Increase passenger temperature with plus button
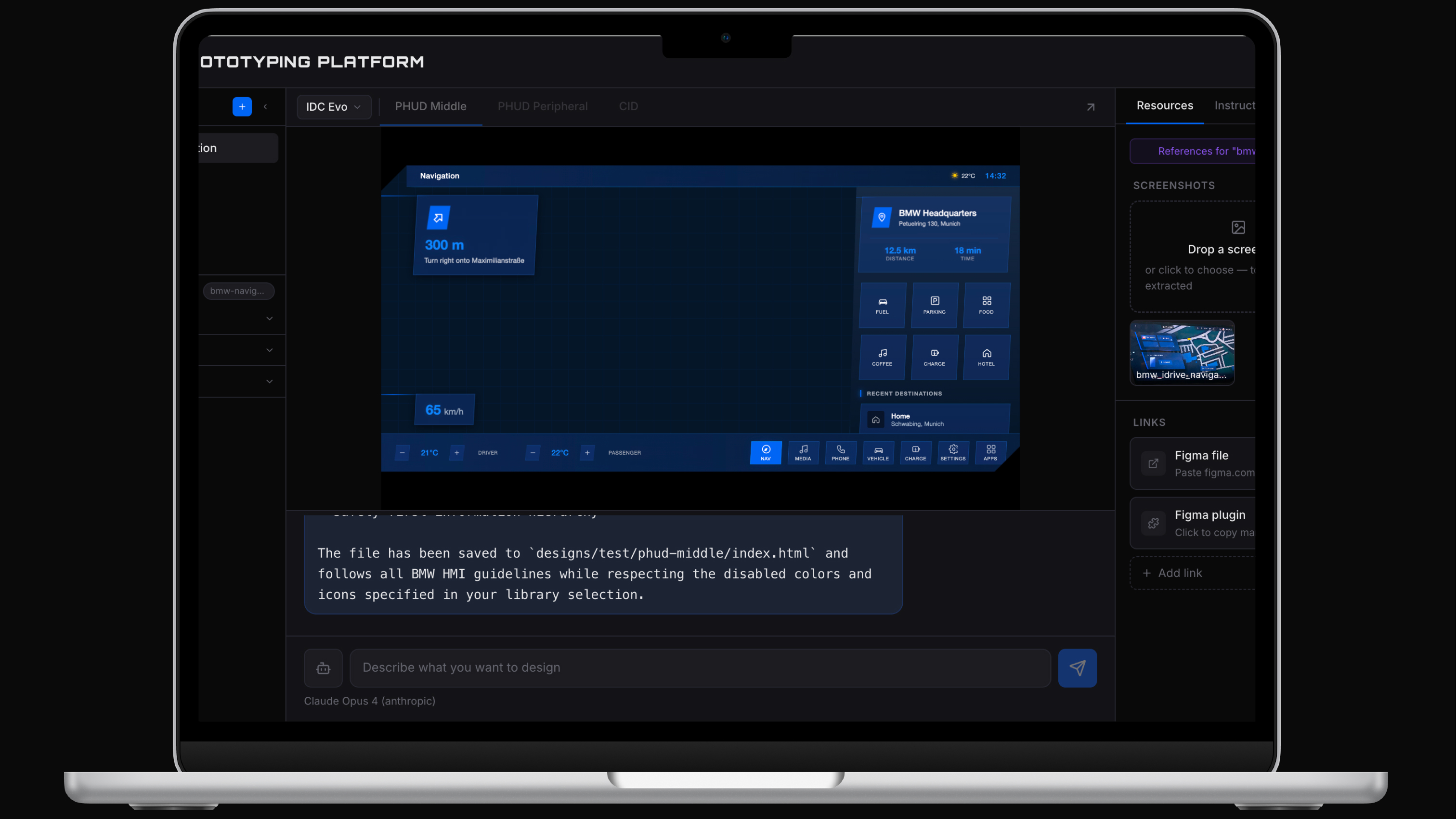This screenshot has height=819, width=1456. [x=587, y=452]
